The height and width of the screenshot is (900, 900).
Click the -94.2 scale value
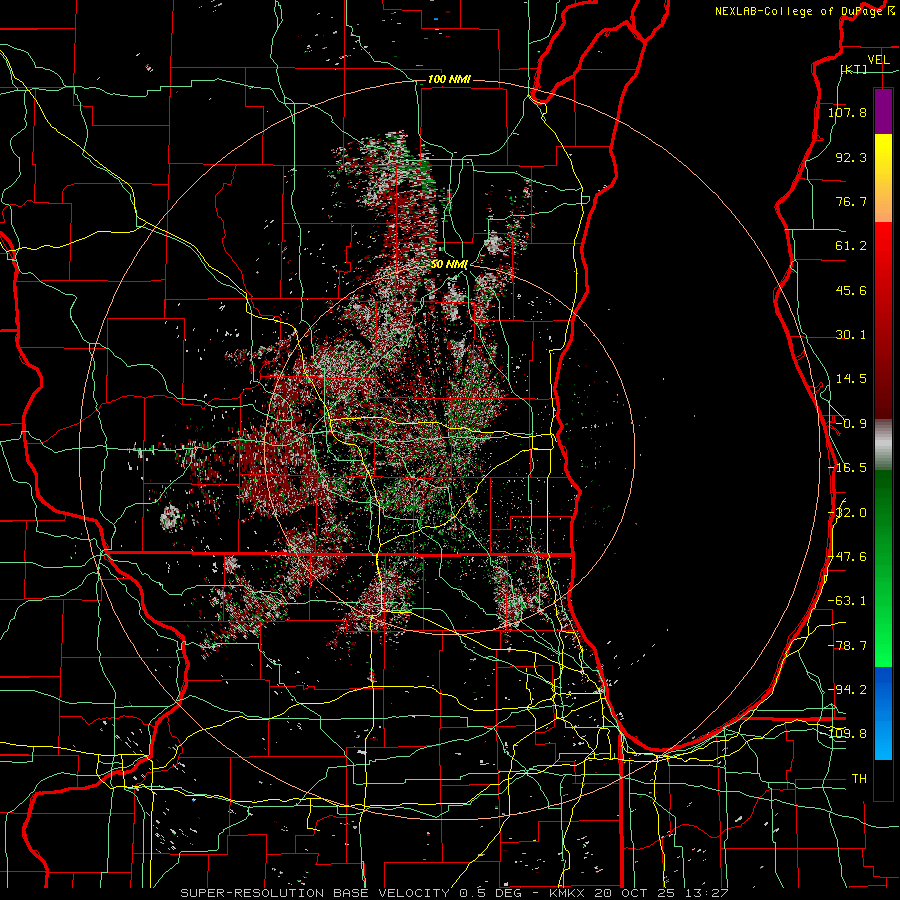pos(847,690)
